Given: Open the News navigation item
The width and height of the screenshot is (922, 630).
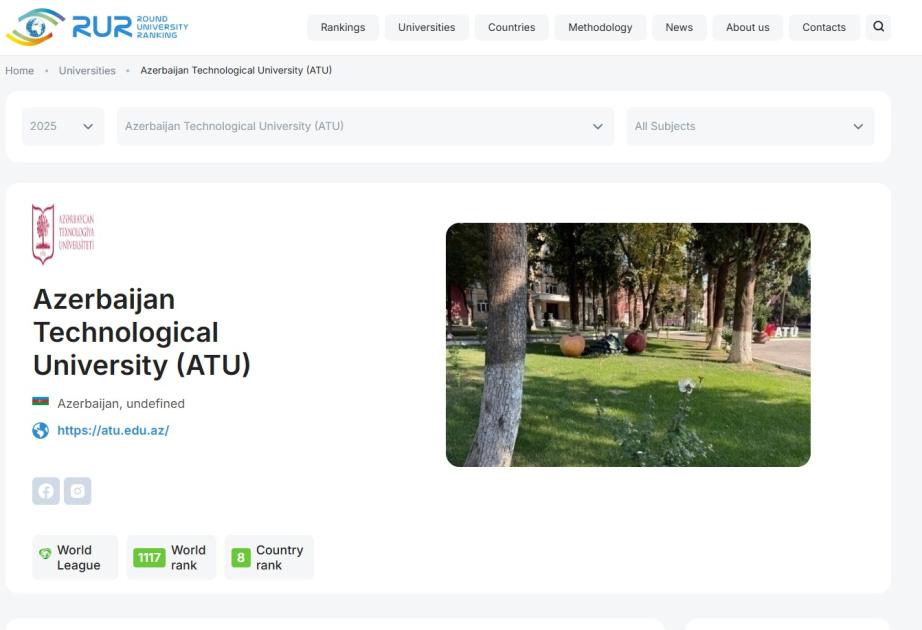Looking at the screenshot, I should pos(679,27).
